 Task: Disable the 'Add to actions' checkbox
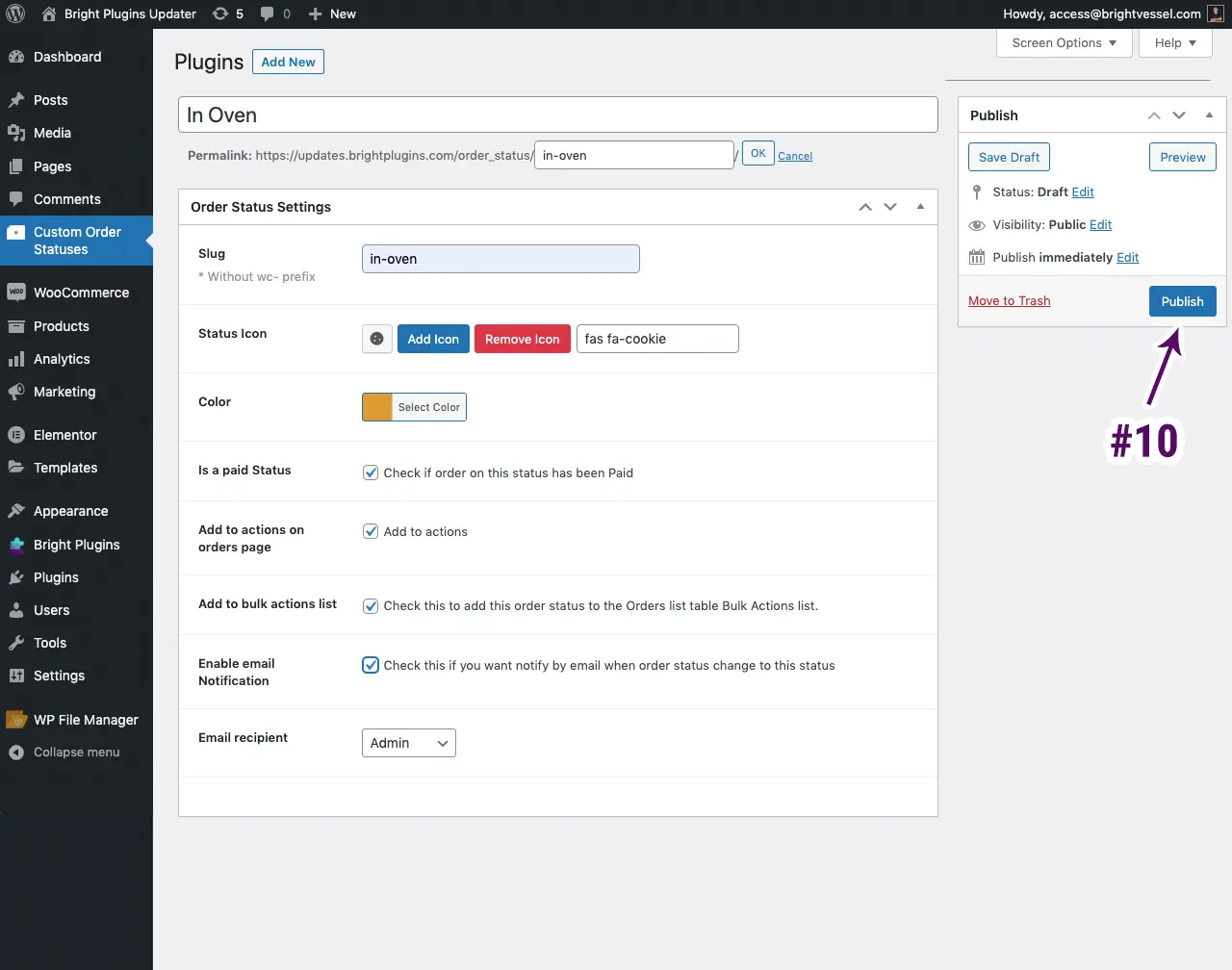(371, 531)
